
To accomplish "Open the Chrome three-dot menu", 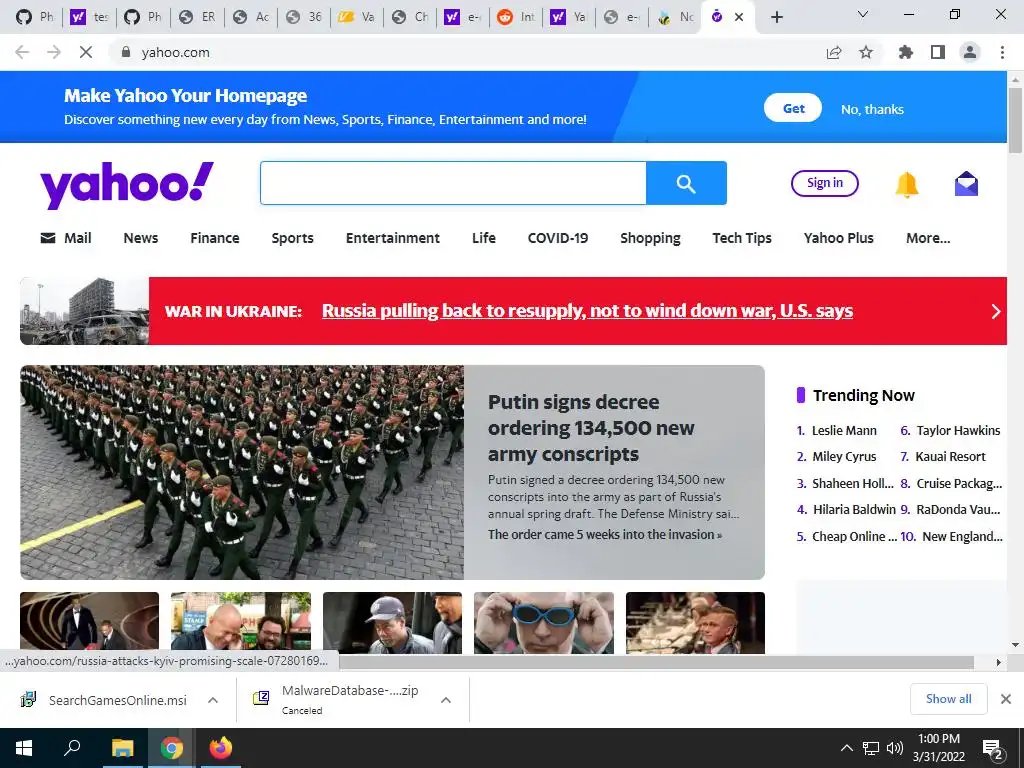I will pyautogui.click(x=1002, y=52).
